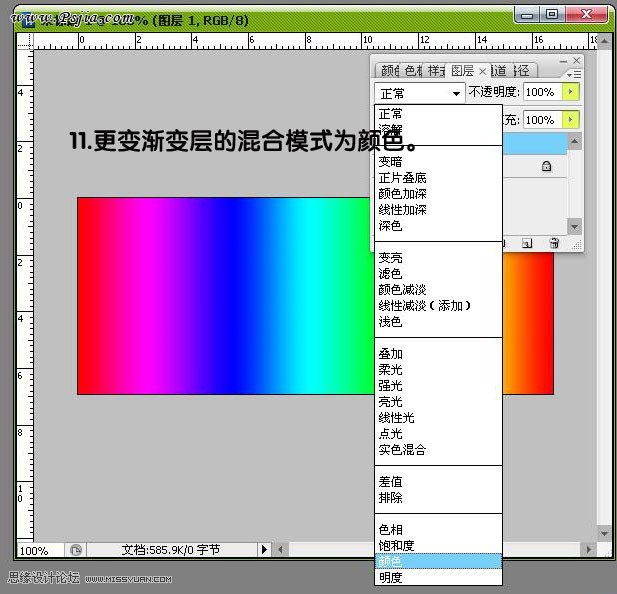Set blend mode to 饱和度
The height and width of the screenshot is (594, 617).
click(438, 546)
